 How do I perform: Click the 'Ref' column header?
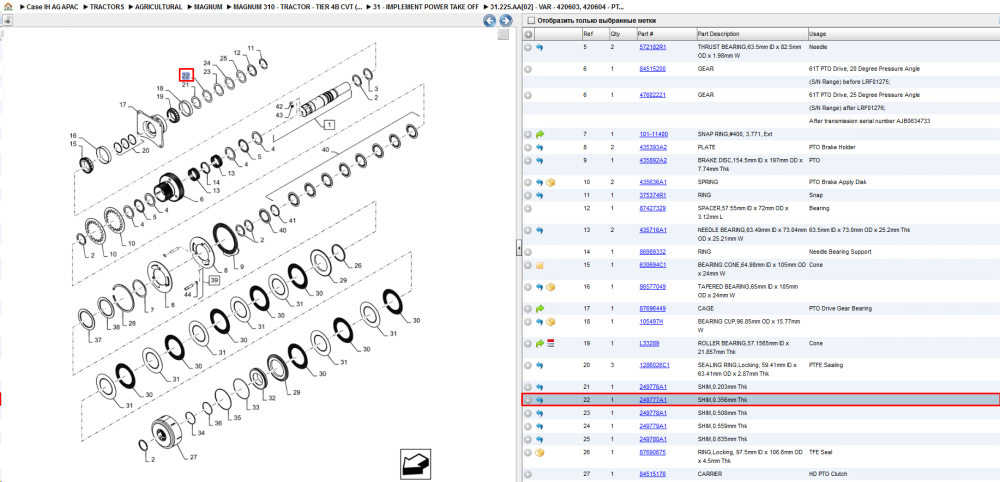tap(587, 34)
